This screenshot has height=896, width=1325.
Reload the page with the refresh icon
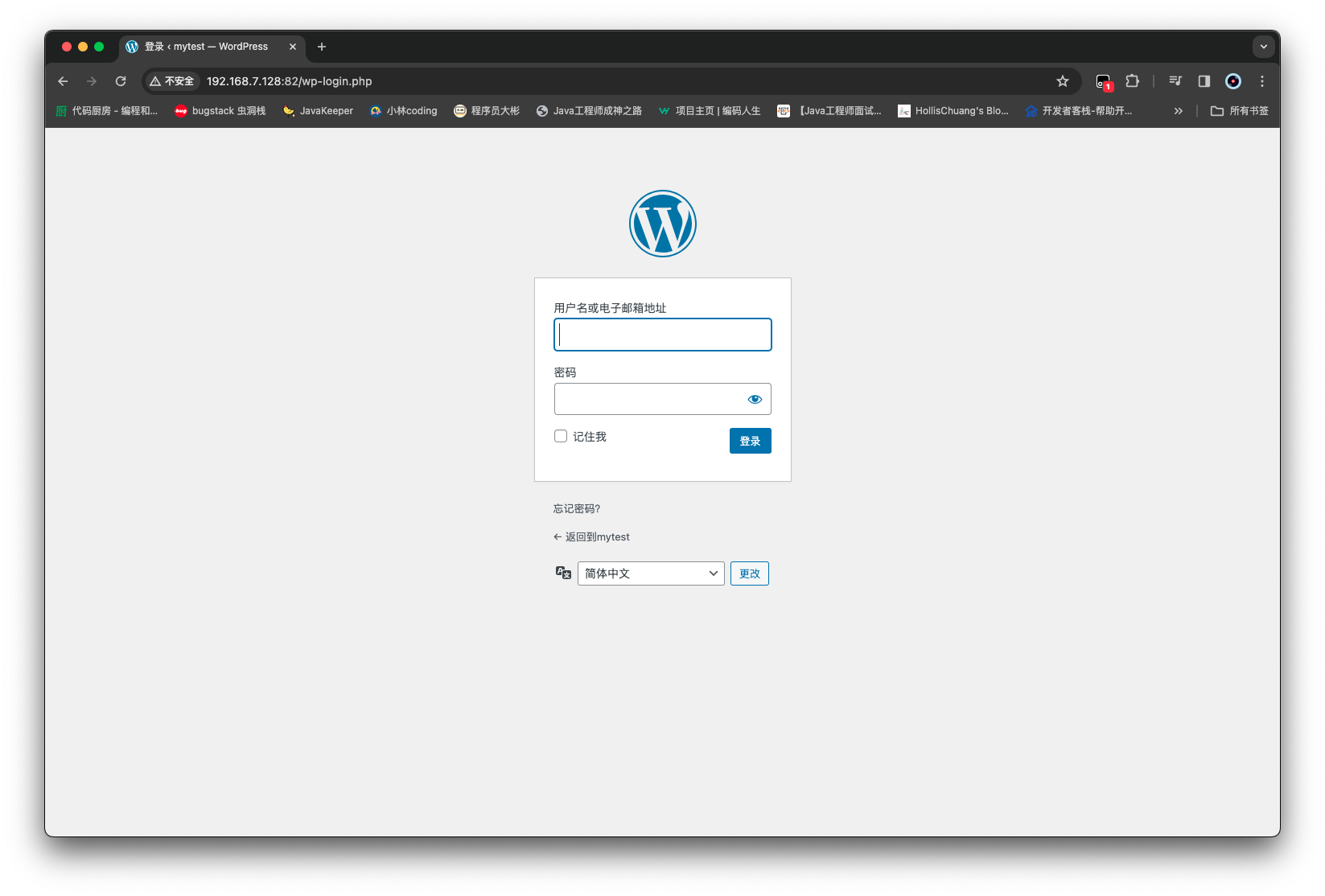[121, 81]
